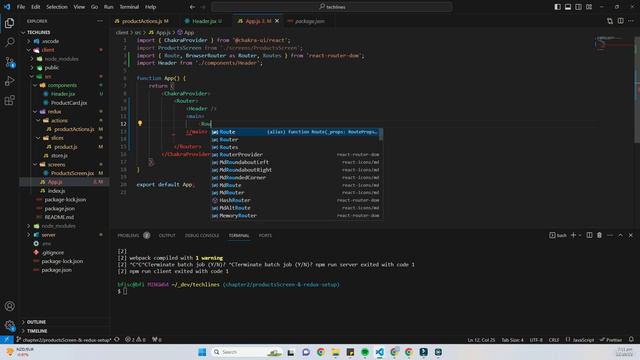Collapse the actions folder
Image resolution: width=640 pixels, height=360 pixels.
(38, 120)
